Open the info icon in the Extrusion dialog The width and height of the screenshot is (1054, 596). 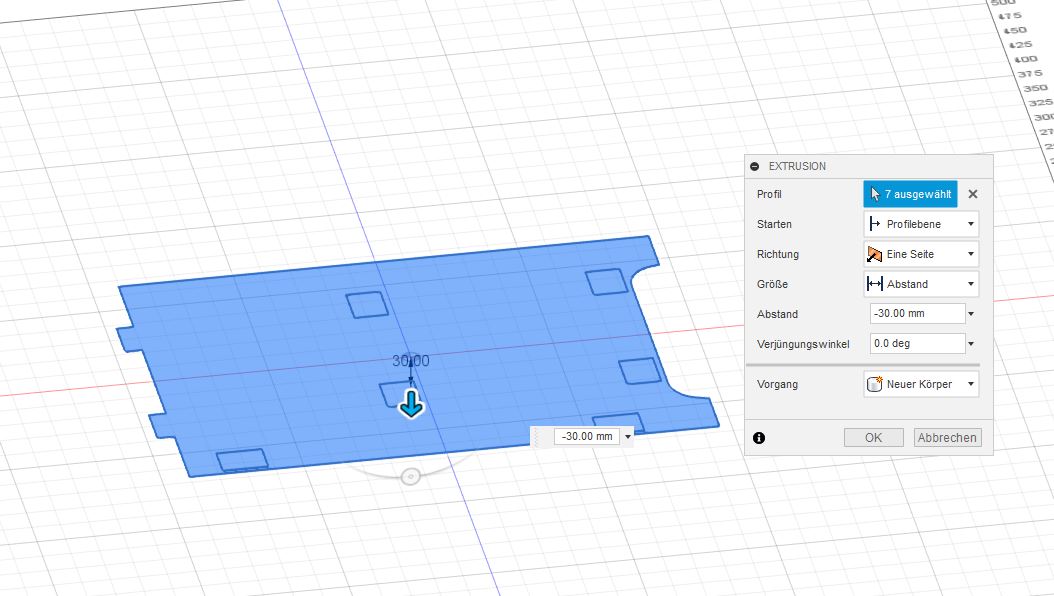tap(759, 438)
